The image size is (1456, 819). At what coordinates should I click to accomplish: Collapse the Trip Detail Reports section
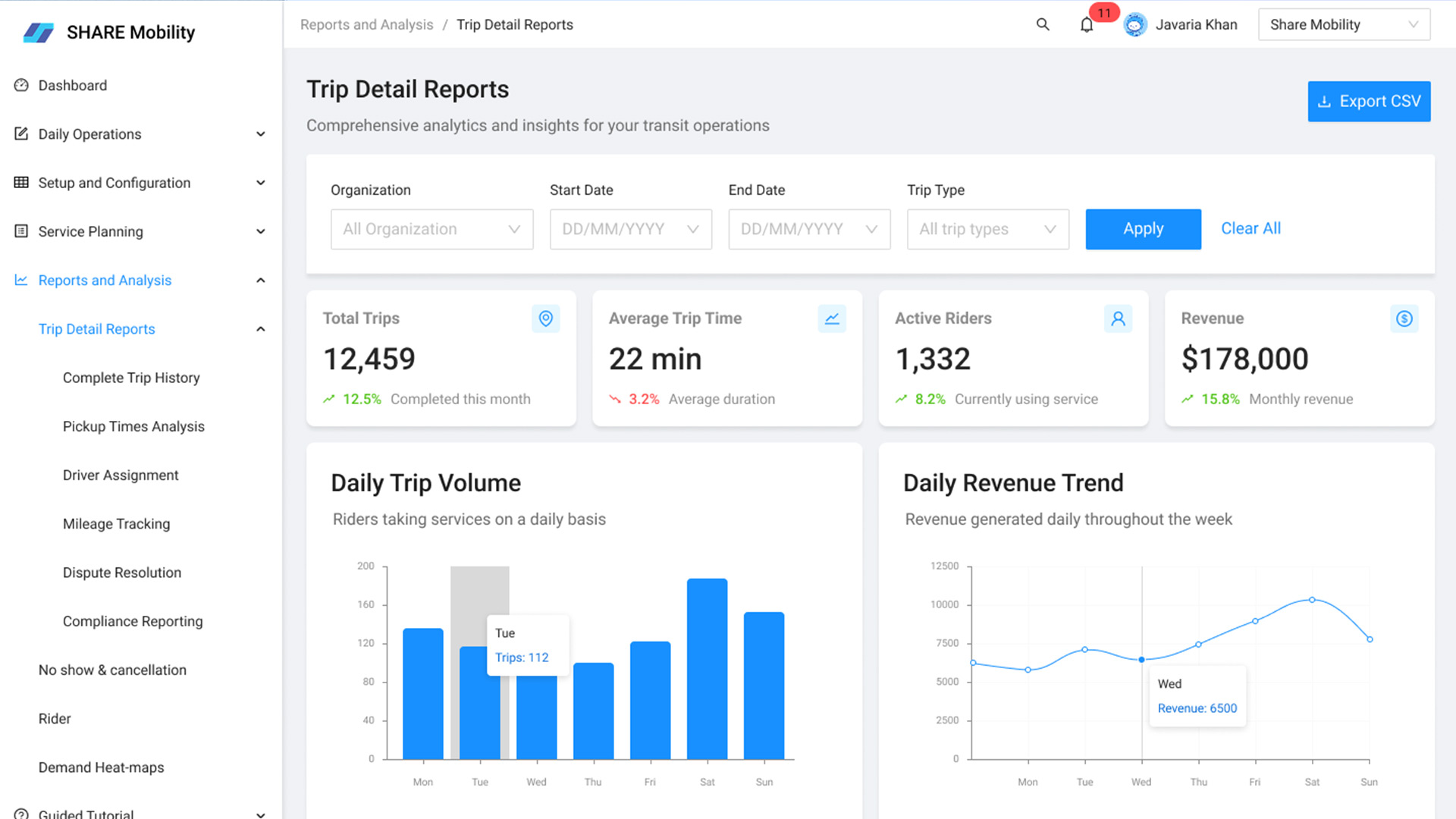pos(261,328)
